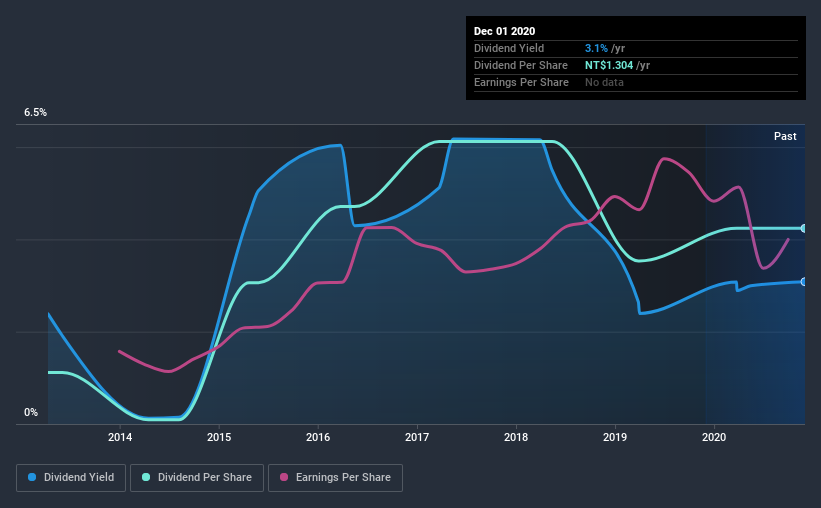Click the 3.1% dividend yield value
Image resolution: width=821 pixels, height=508 pixels.
(x=596, y=48)
